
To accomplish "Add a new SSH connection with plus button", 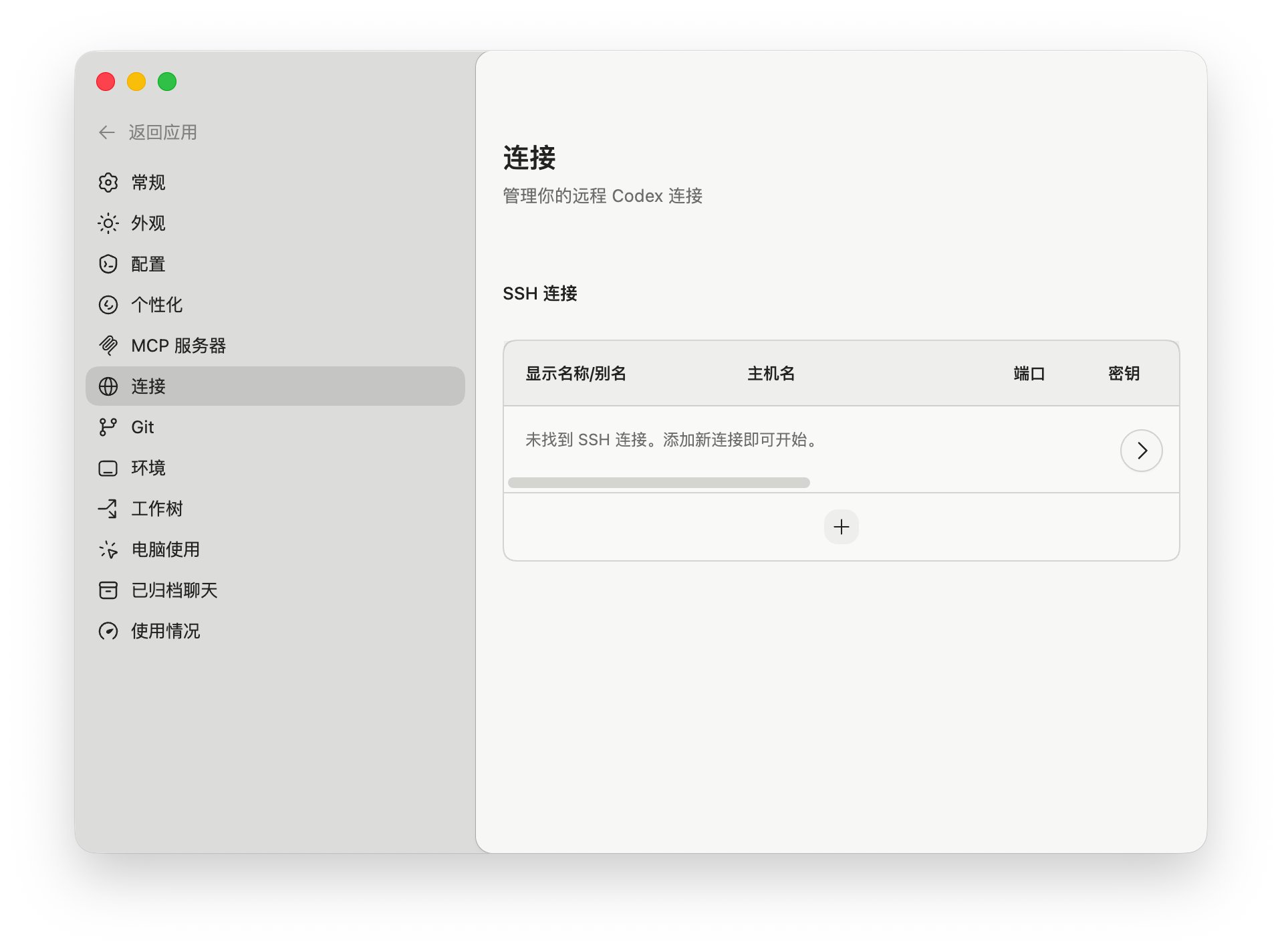I will (841, 527).
